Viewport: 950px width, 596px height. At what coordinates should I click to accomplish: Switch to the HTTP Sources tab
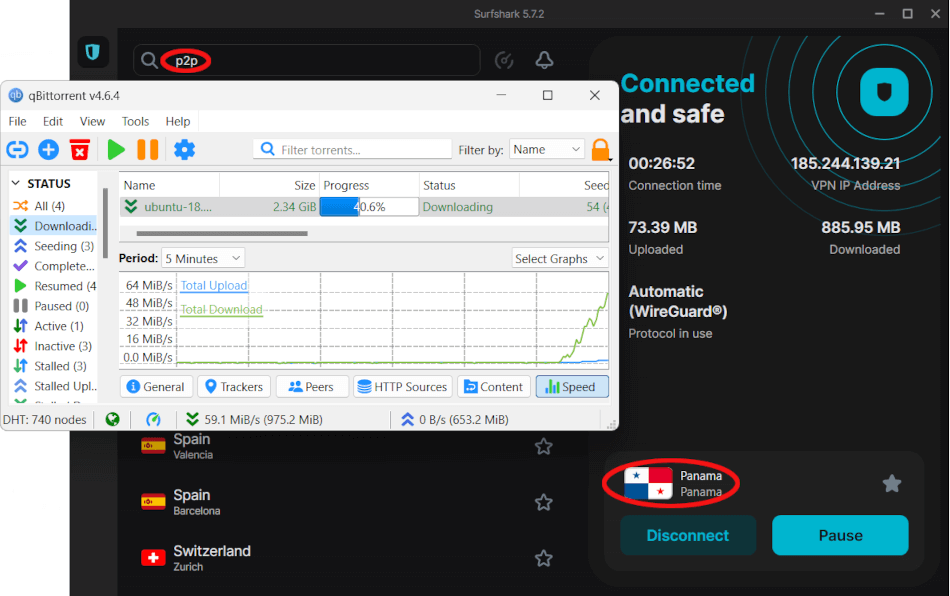tap(402, 386)
